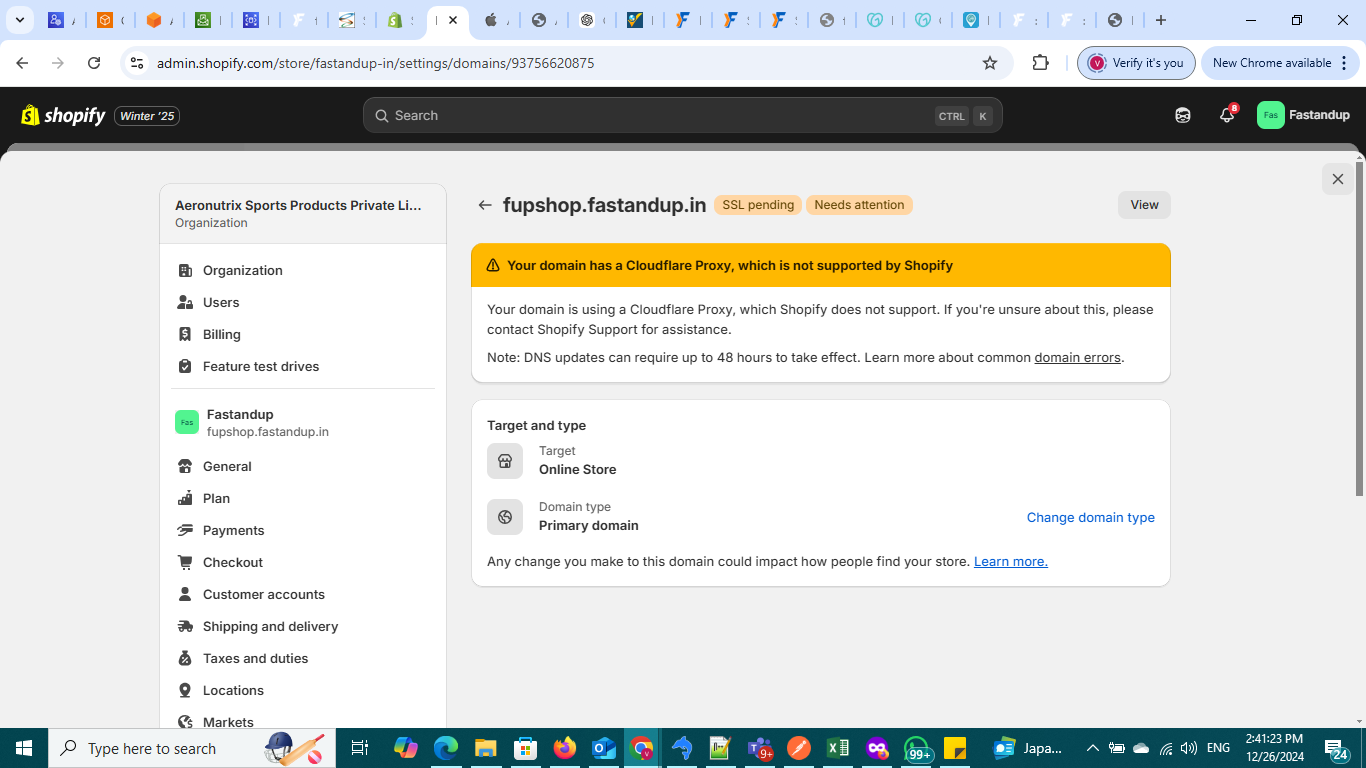Open Outlook from the taskbar
This screenshot has height=768, width=1366.
click(x=604, y=748)
